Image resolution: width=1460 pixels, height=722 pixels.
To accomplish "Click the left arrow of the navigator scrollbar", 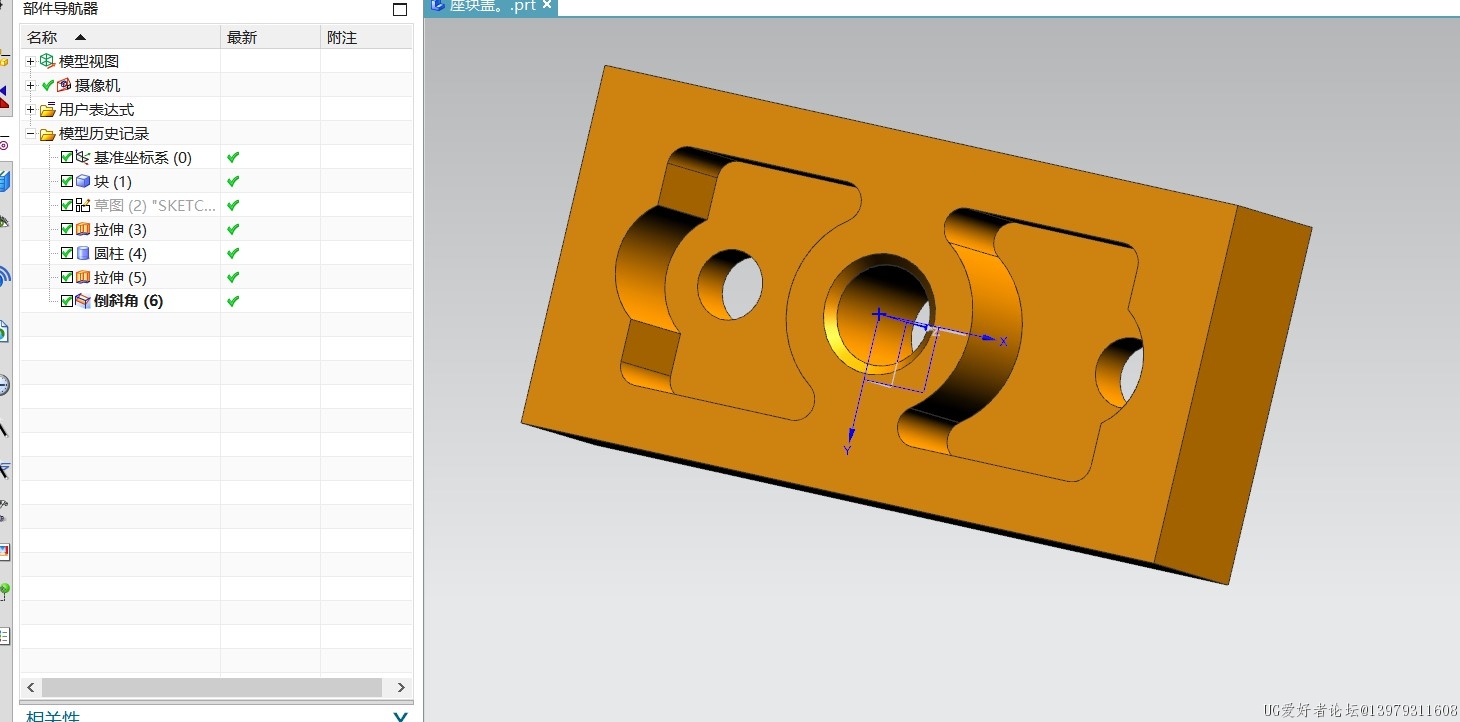I will (x=31, y=687).
